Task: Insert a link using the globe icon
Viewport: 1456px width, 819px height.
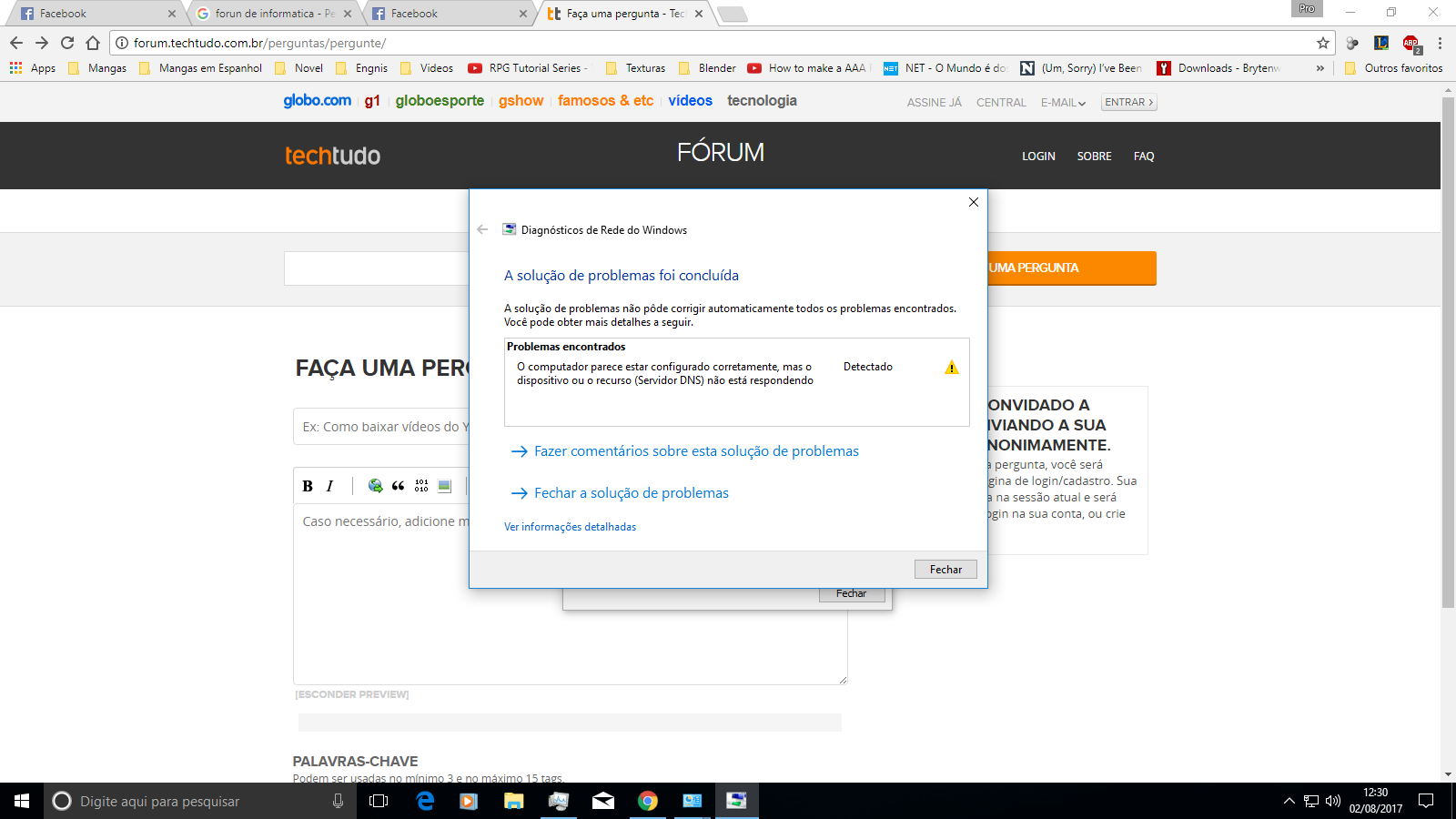Action: pos(375,486)
